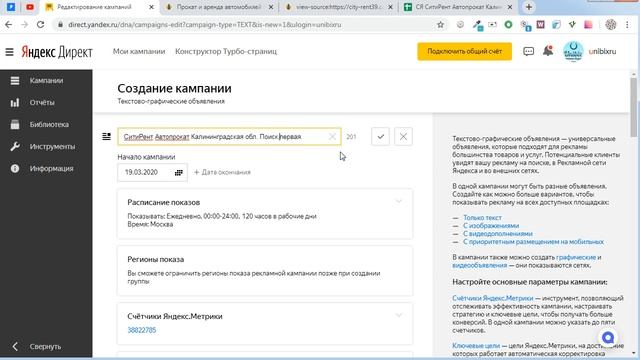Viewport: 640px width, 360px height.
Task: Open the chat messages icon in header
Action: (528, 51)
